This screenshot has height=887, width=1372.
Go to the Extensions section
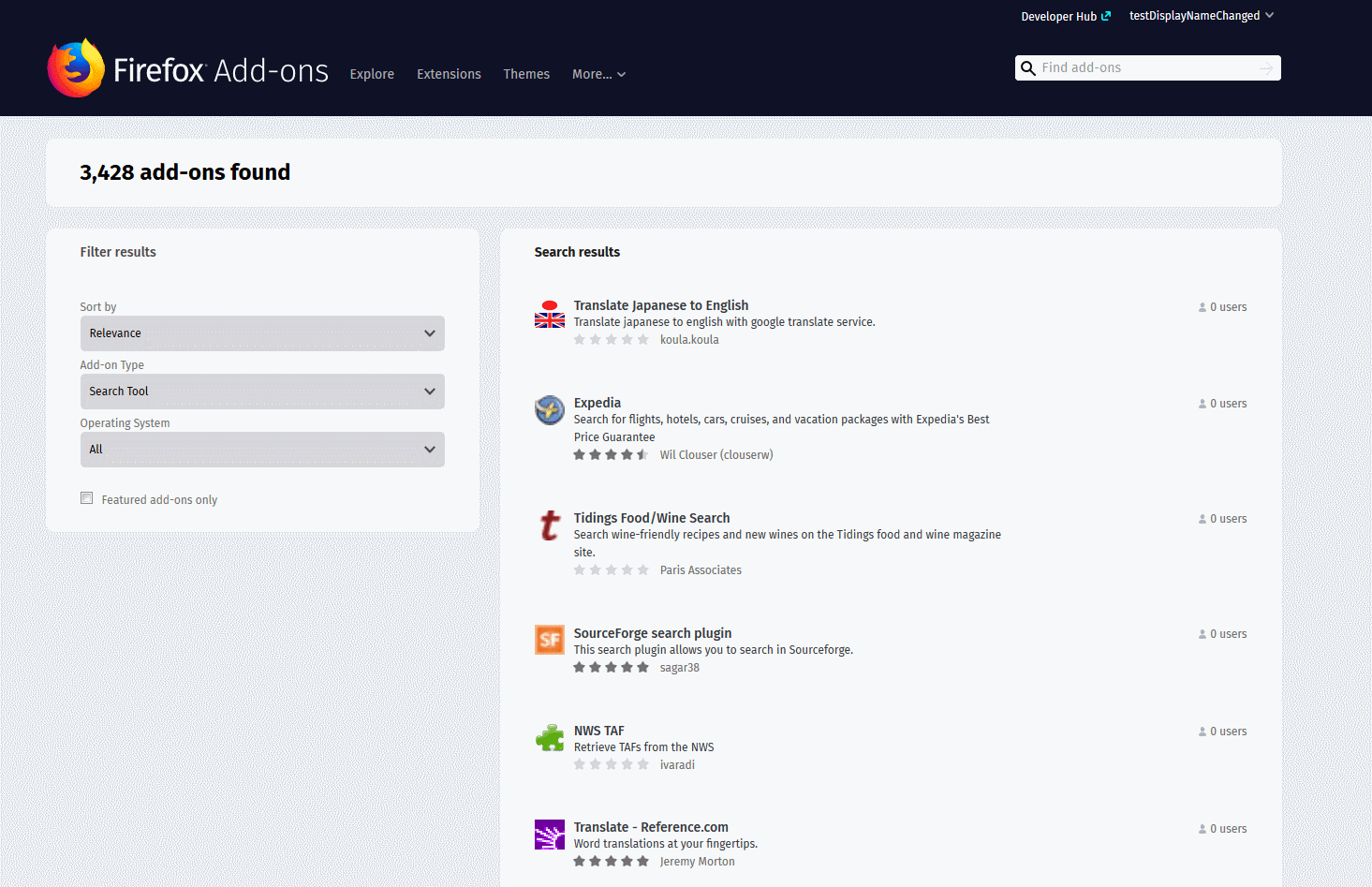449,74
